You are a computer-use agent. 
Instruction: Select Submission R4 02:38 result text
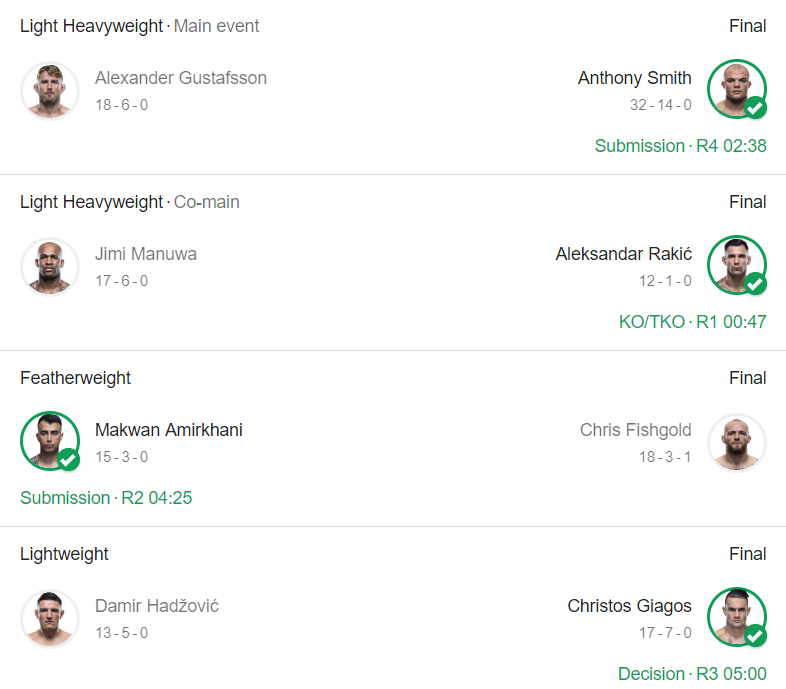click(680, 146)
